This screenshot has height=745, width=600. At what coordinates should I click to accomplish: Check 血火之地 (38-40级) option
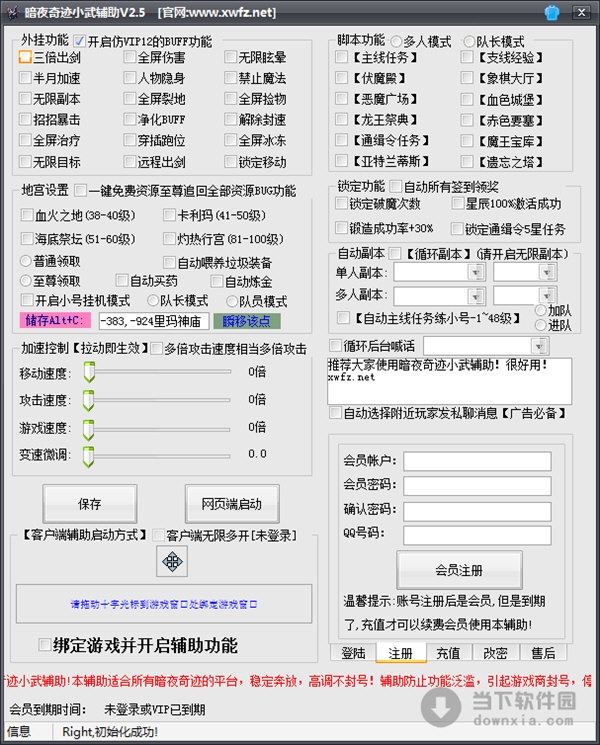[27, 215]
